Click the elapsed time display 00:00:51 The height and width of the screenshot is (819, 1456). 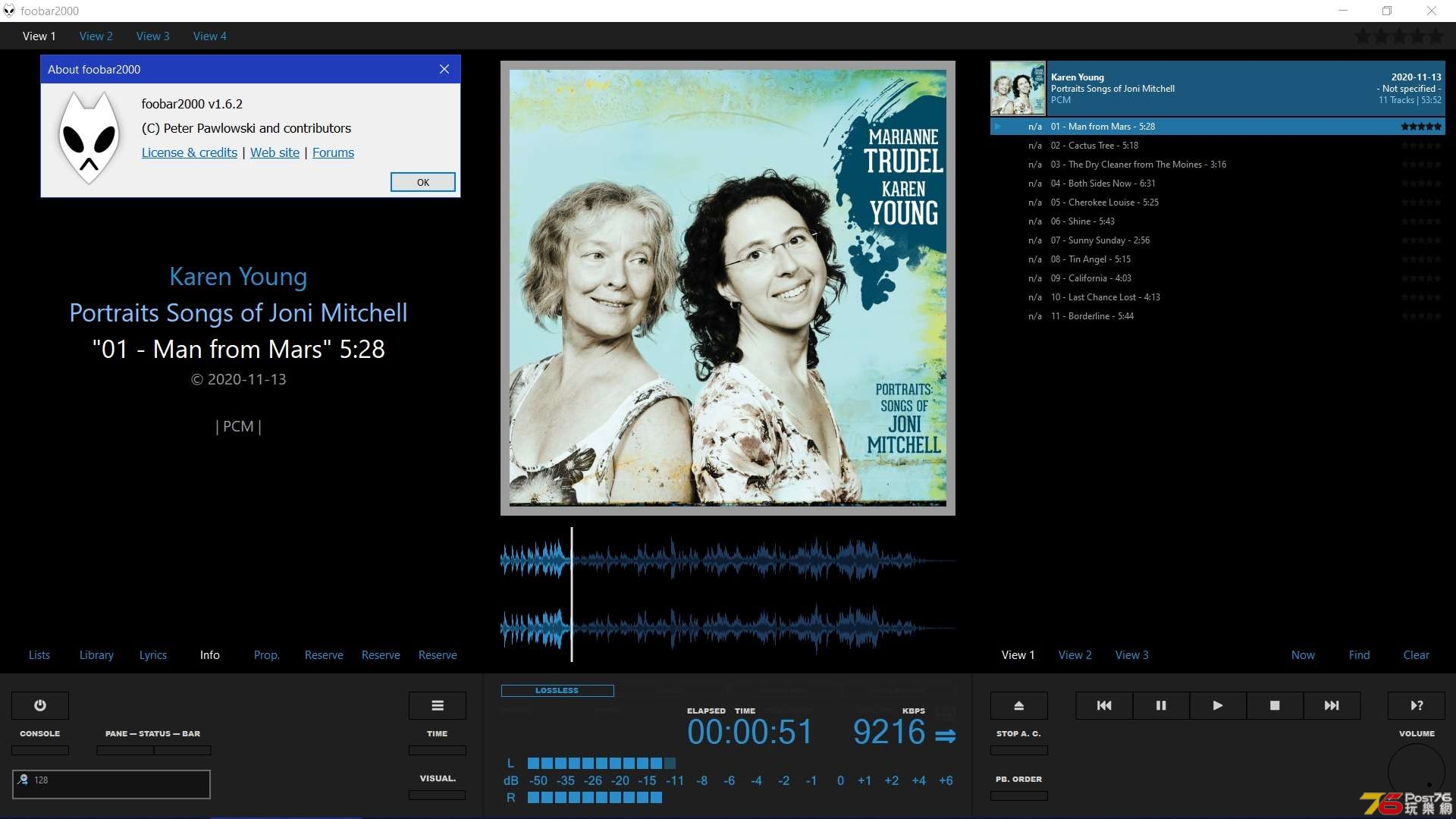pos(749,733)
